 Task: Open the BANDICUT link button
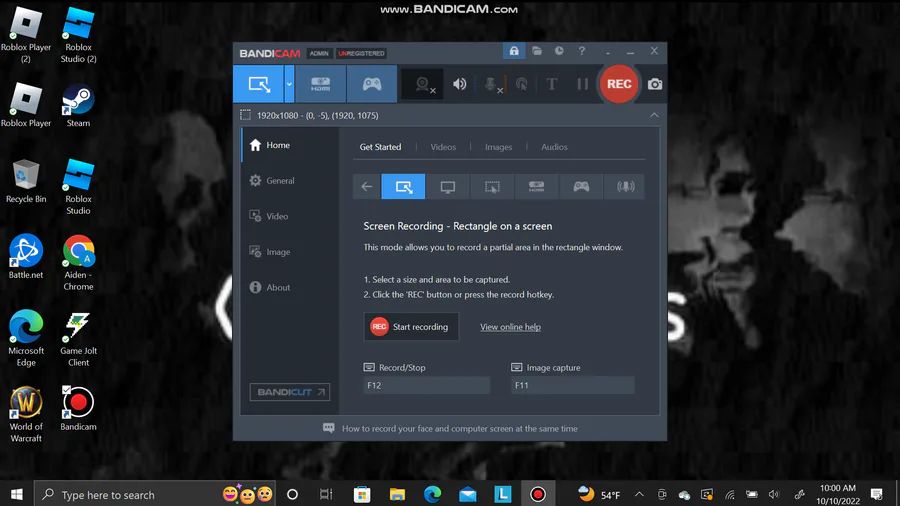[x=290, y=392]
